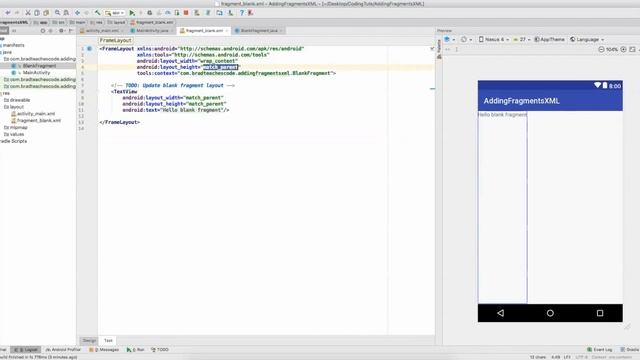
Task: Click the app breadcrumb in navigation bar
Action: [41, 22]
